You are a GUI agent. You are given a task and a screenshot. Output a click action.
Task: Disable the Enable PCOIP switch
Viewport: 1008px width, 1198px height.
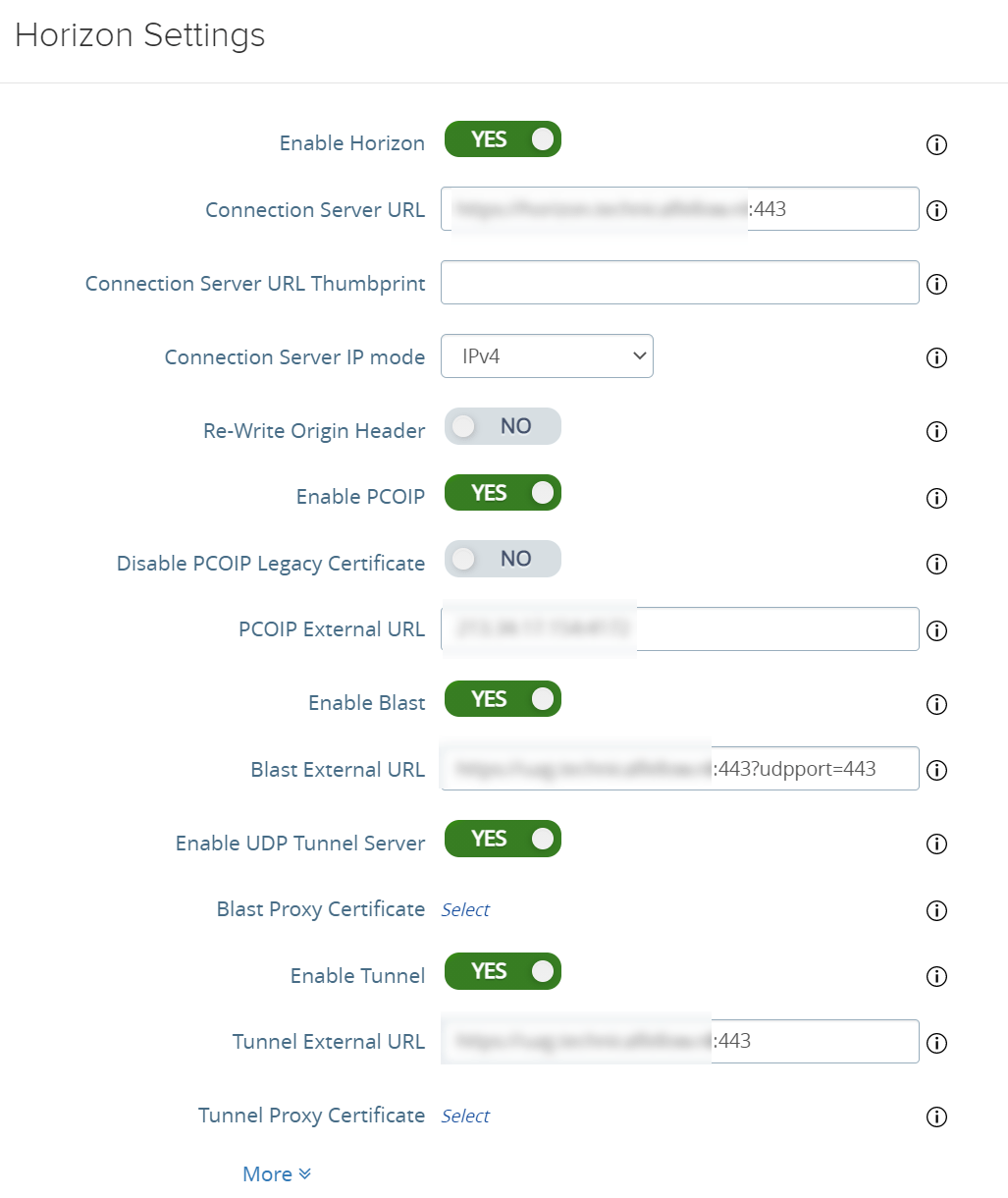tap(503, 493)
